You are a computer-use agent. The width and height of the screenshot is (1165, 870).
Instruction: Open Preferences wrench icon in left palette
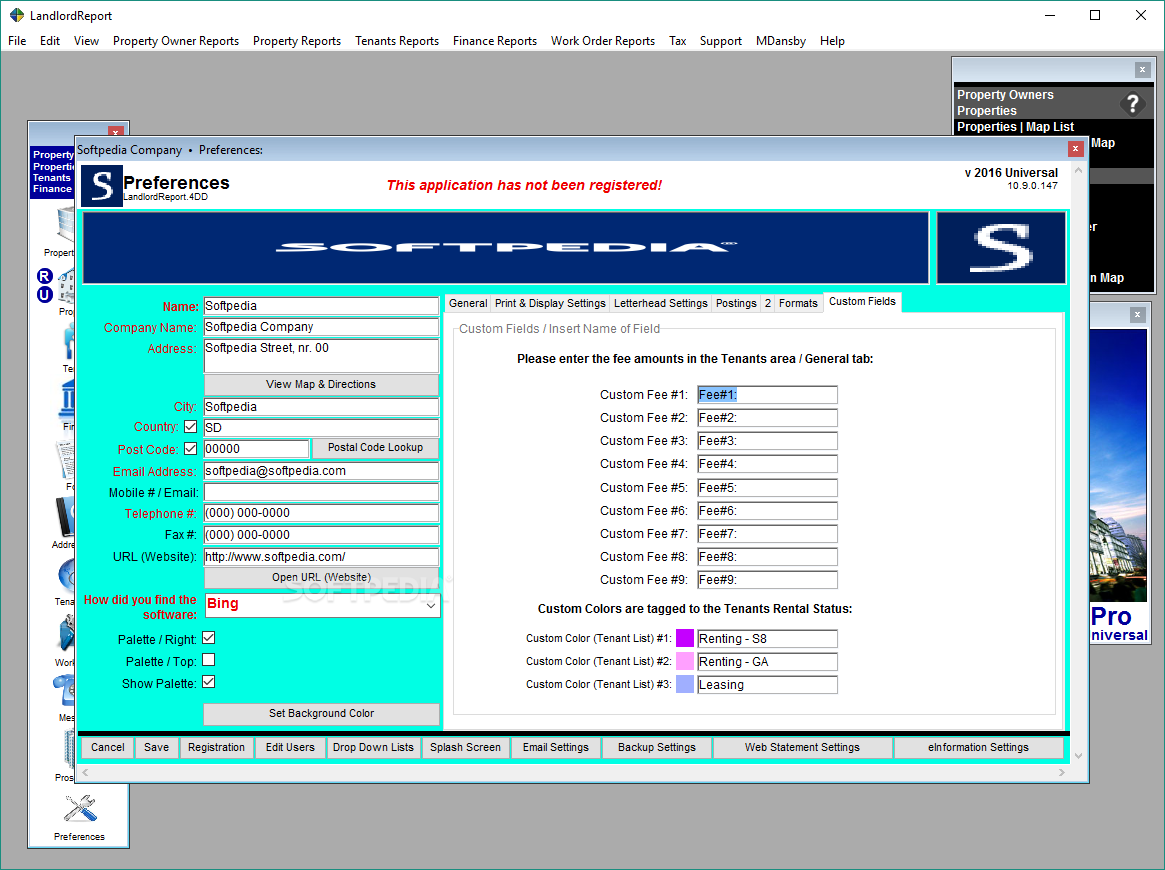(x=79, y=809)
